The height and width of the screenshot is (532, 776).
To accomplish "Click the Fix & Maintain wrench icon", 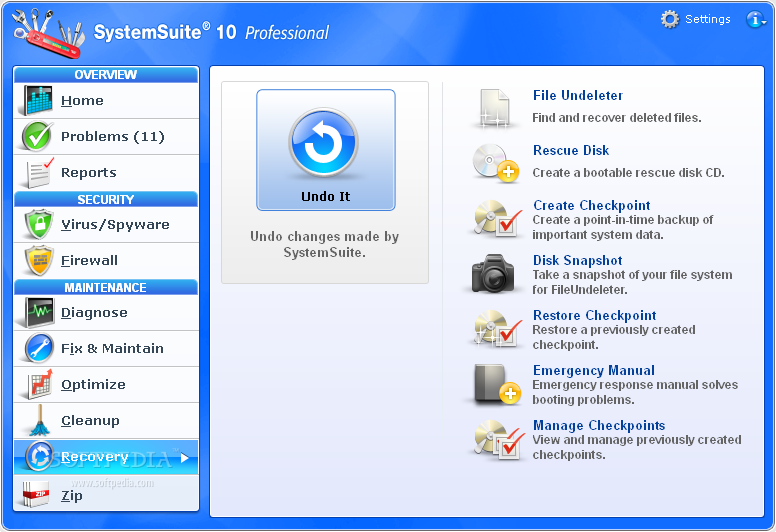I will pos(39,348).
